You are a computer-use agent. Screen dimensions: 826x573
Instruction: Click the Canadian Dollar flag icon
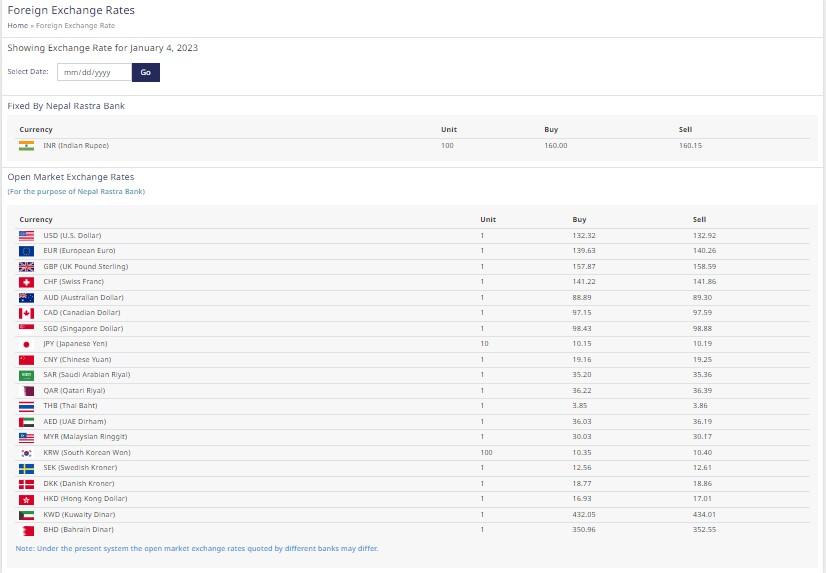point(26,313)
